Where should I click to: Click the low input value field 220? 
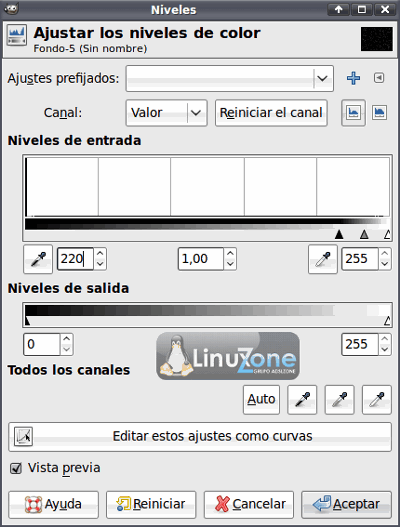pos(75,259)
